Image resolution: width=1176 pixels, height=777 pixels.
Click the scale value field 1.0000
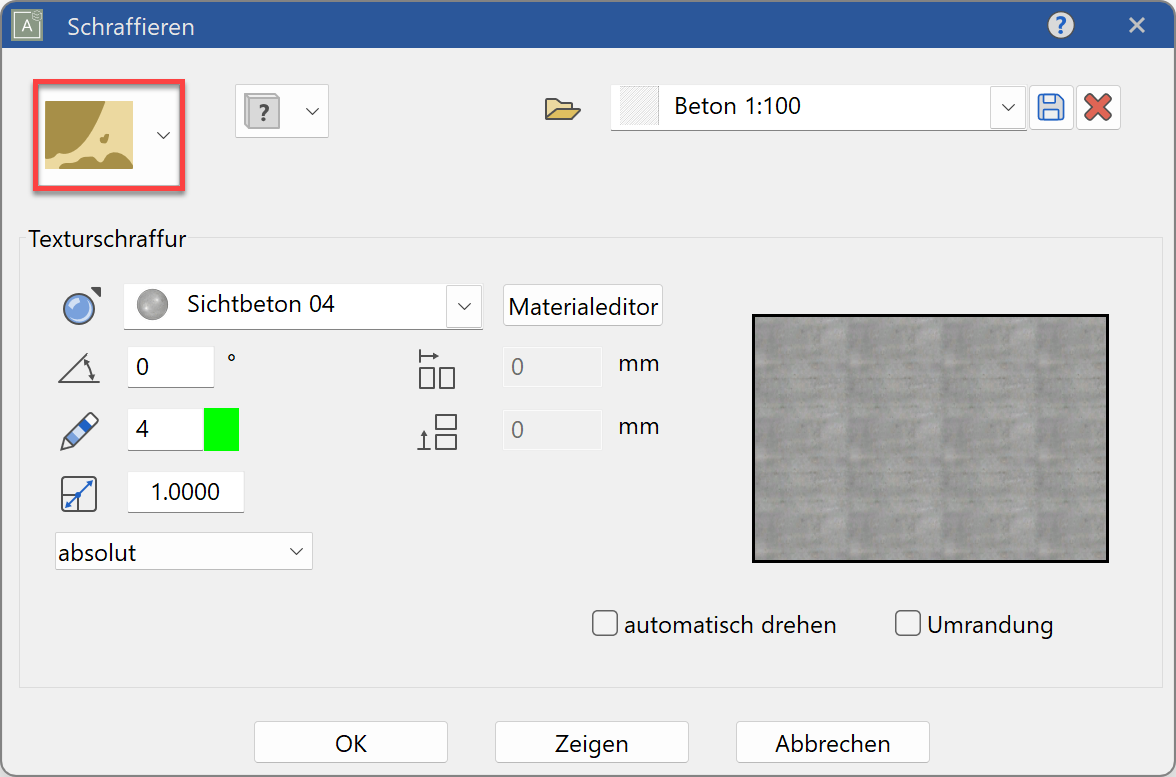coord(186,492)
